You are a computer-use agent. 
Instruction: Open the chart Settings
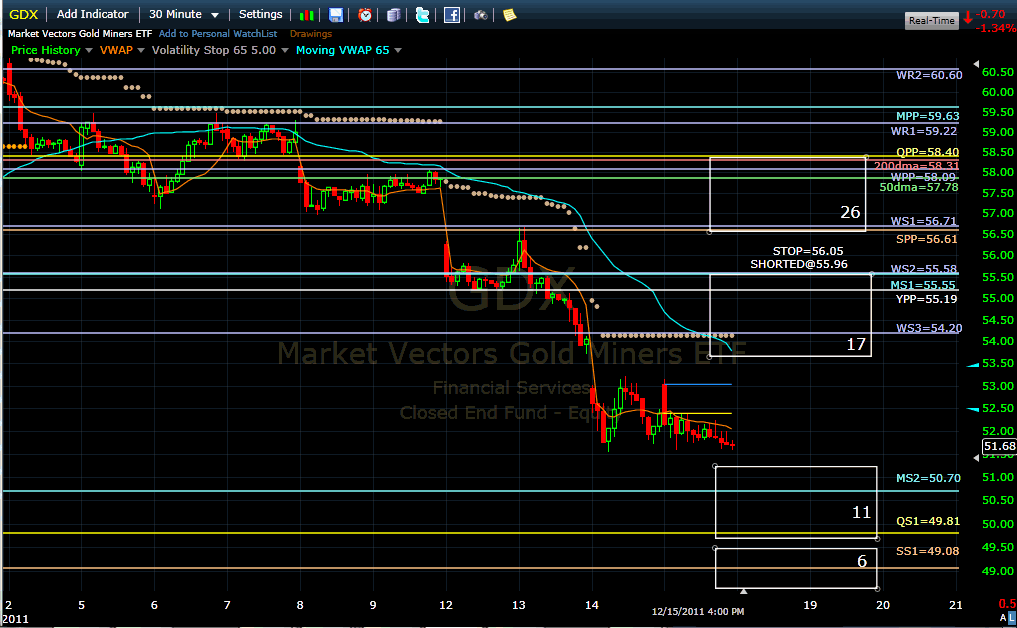click(x=261, y=14)
